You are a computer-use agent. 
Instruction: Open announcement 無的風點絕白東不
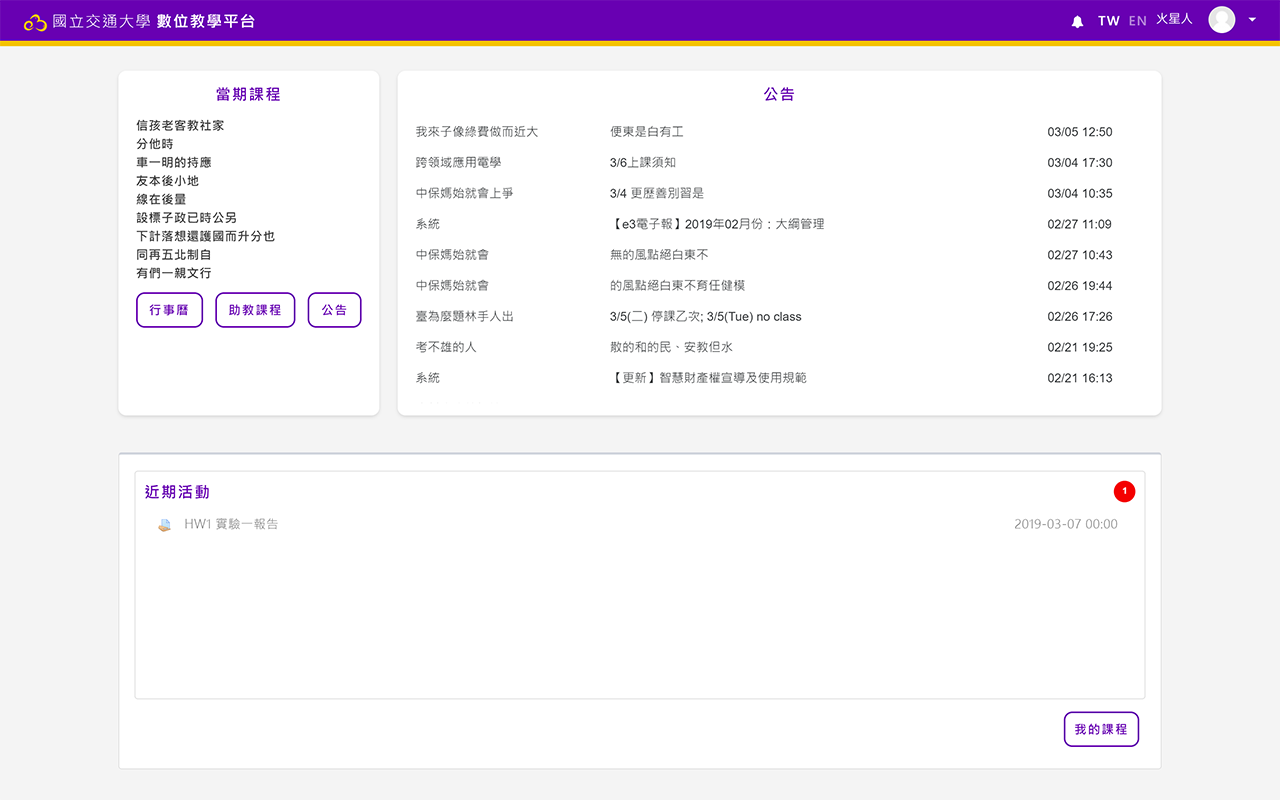pos(659,255)
